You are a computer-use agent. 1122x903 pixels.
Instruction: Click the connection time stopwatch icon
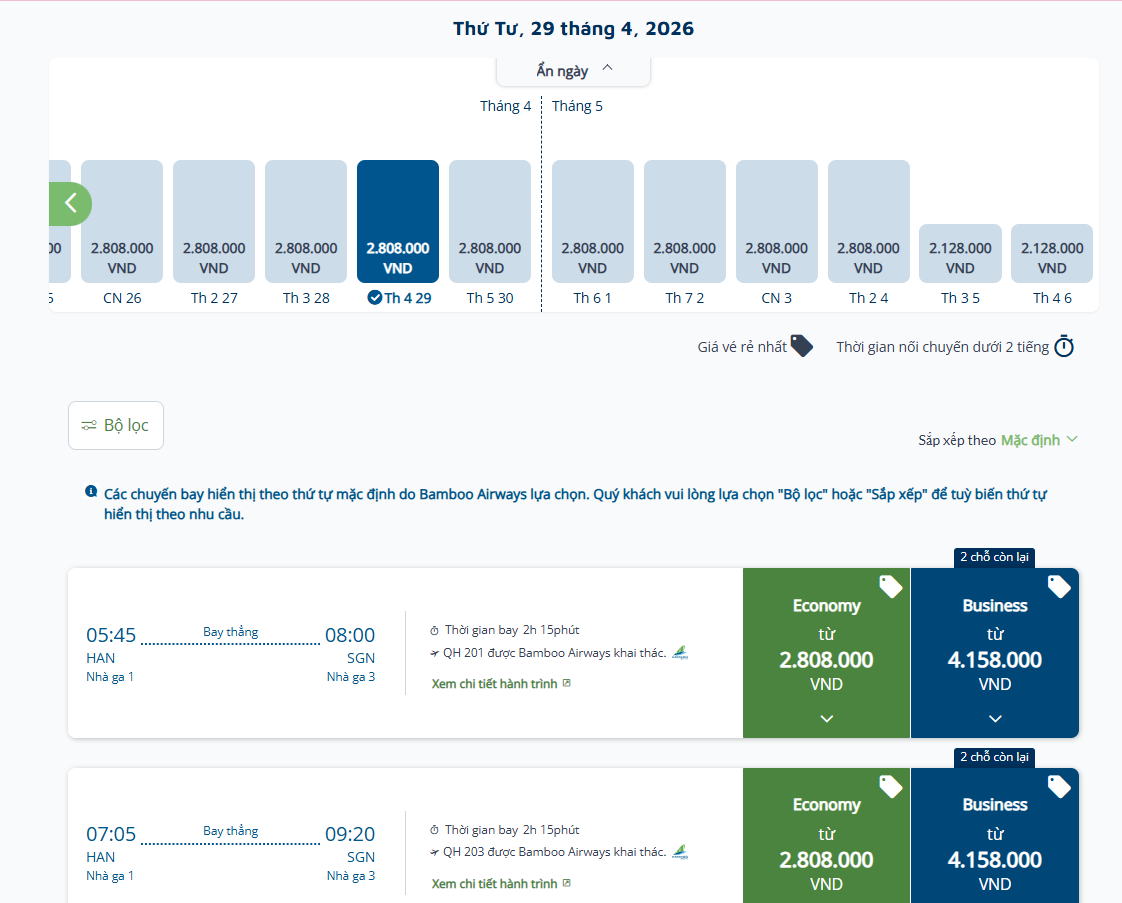[1064, 347]
